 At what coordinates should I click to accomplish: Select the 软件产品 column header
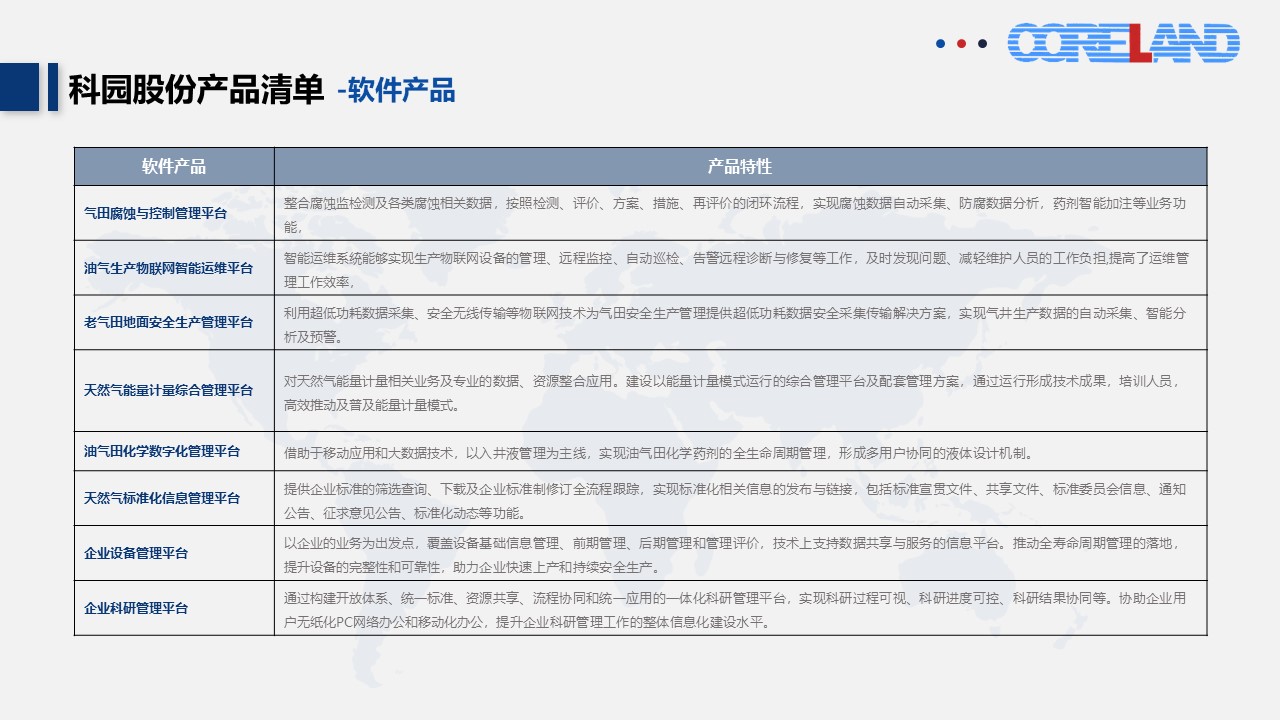pos(174,167)
